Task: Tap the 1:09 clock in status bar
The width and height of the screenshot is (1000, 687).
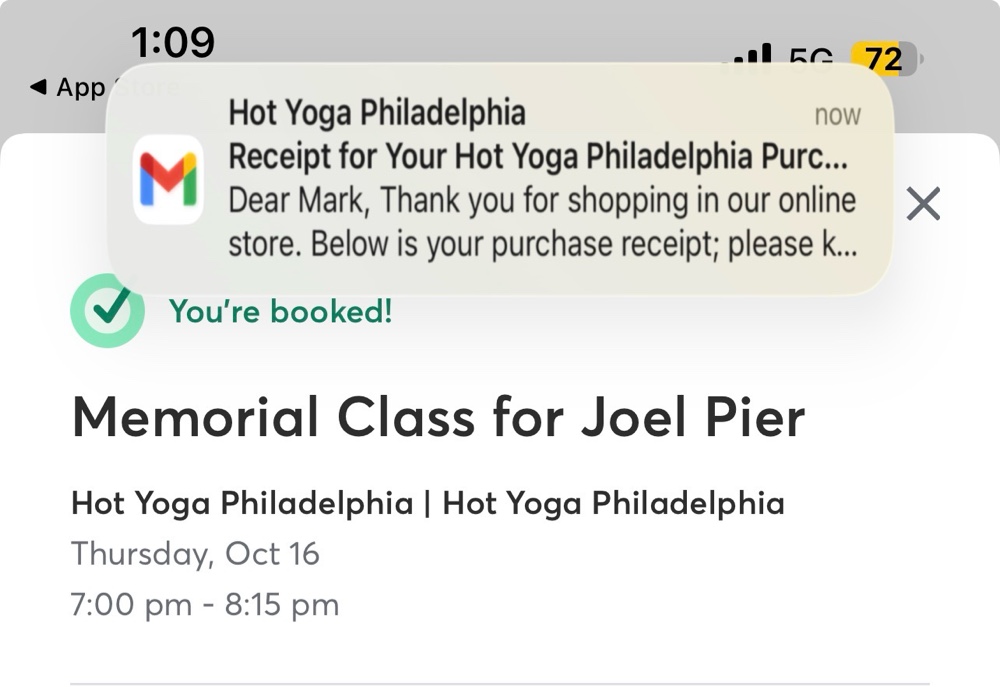Action: tap(172, 42)
